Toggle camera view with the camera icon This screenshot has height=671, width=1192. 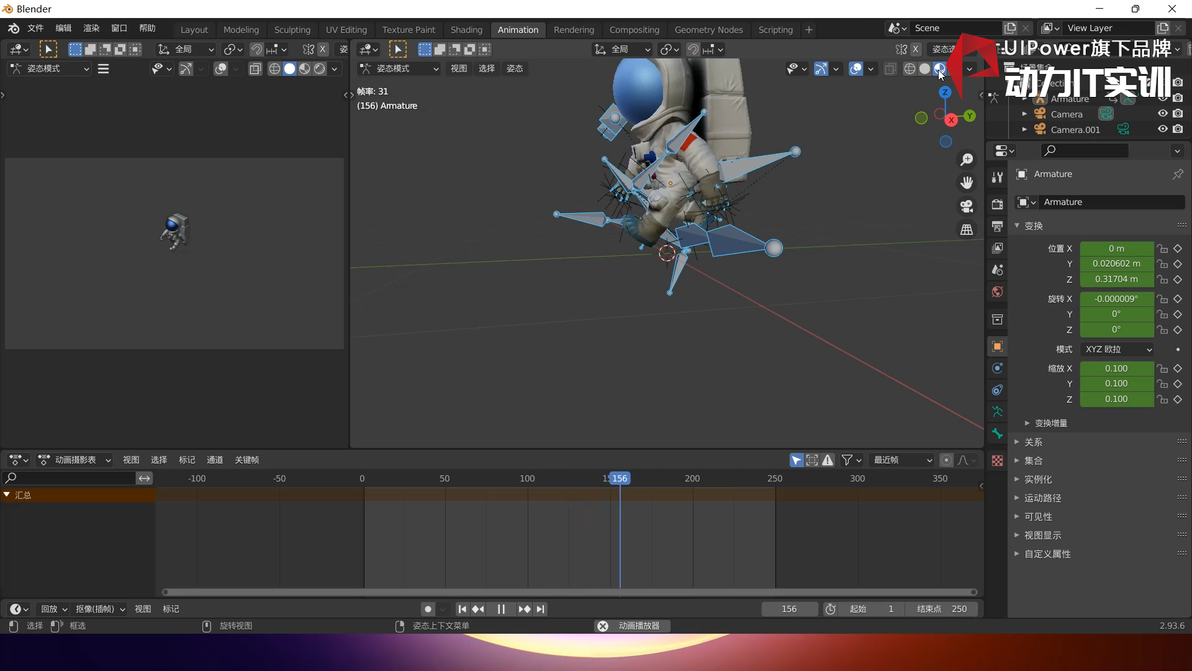click(x=966, y=206)
